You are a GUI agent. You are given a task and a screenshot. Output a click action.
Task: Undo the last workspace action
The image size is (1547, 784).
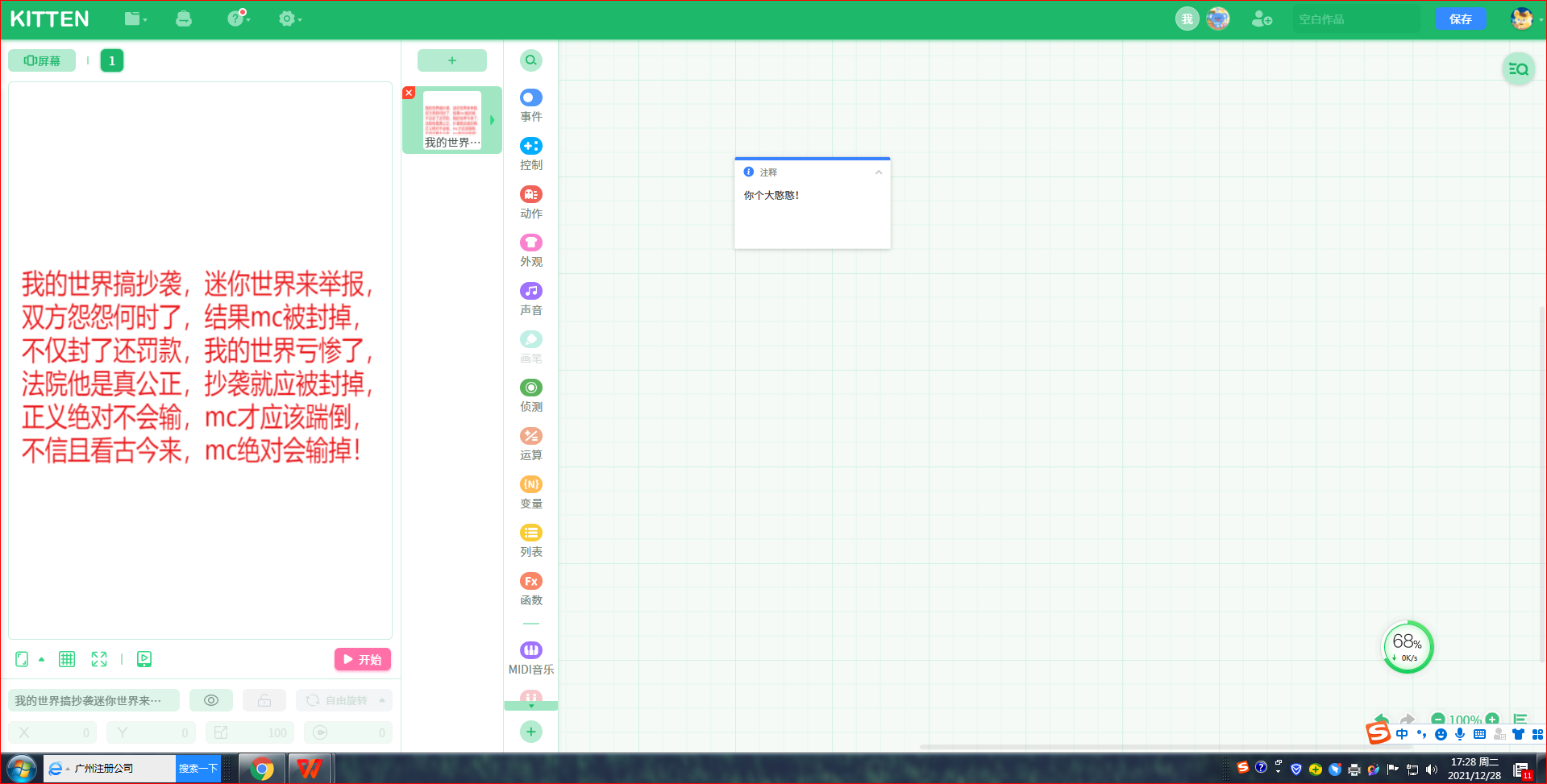[1381, 717]
